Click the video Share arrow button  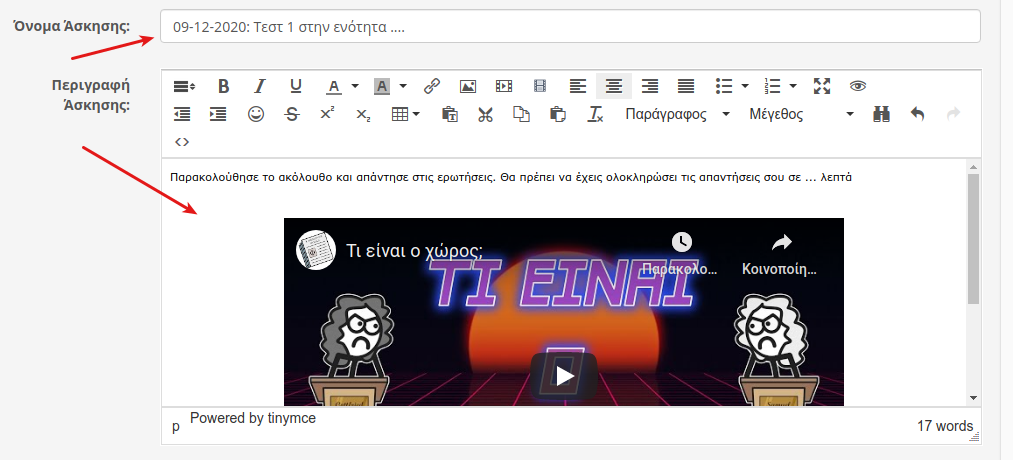[x=782, y=242]
